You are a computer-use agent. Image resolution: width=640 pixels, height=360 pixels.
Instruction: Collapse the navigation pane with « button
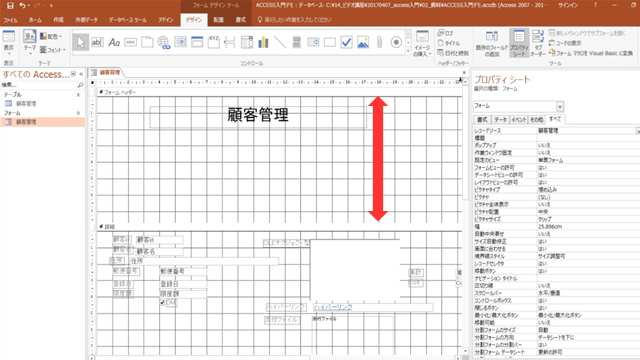(x=81, y=74)
